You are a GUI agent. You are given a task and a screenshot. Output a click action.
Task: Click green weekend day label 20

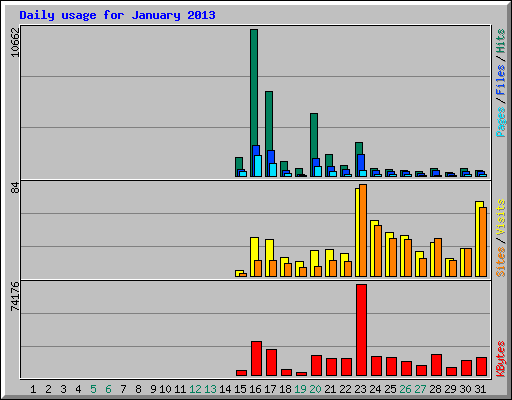click(x=315, y=389)
